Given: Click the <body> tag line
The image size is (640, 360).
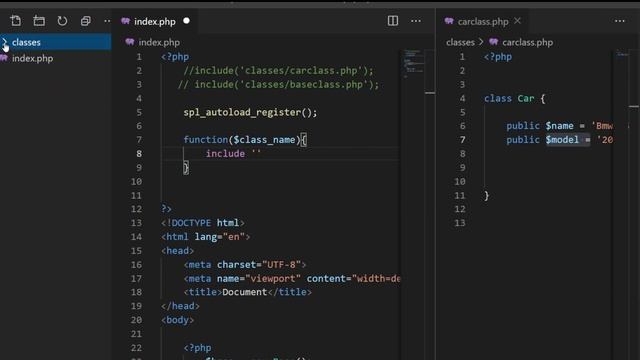Looking at the screenshot, I should 178,320.
